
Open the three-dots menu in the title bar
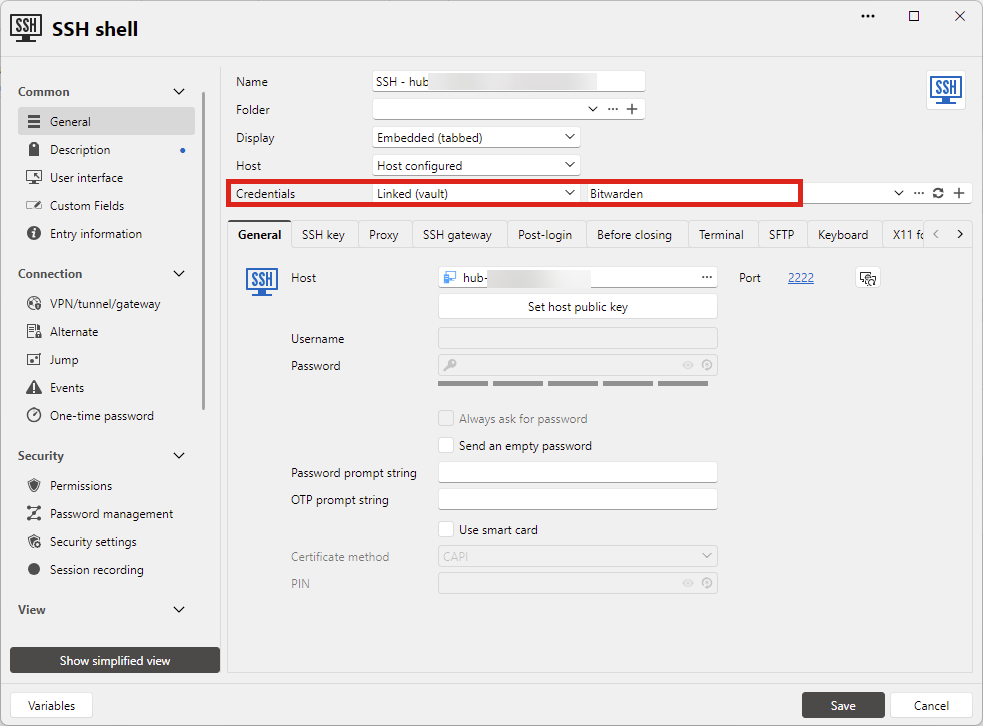868,16
